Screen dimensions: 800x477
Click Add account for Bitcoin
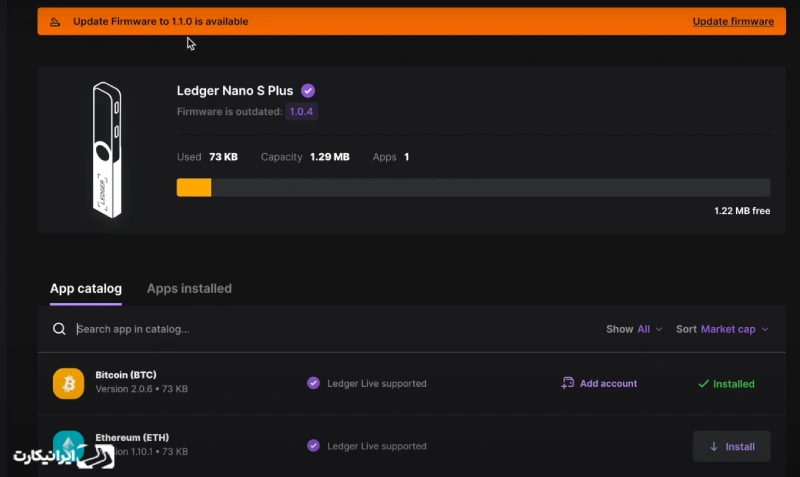click(x=599, y=383)
